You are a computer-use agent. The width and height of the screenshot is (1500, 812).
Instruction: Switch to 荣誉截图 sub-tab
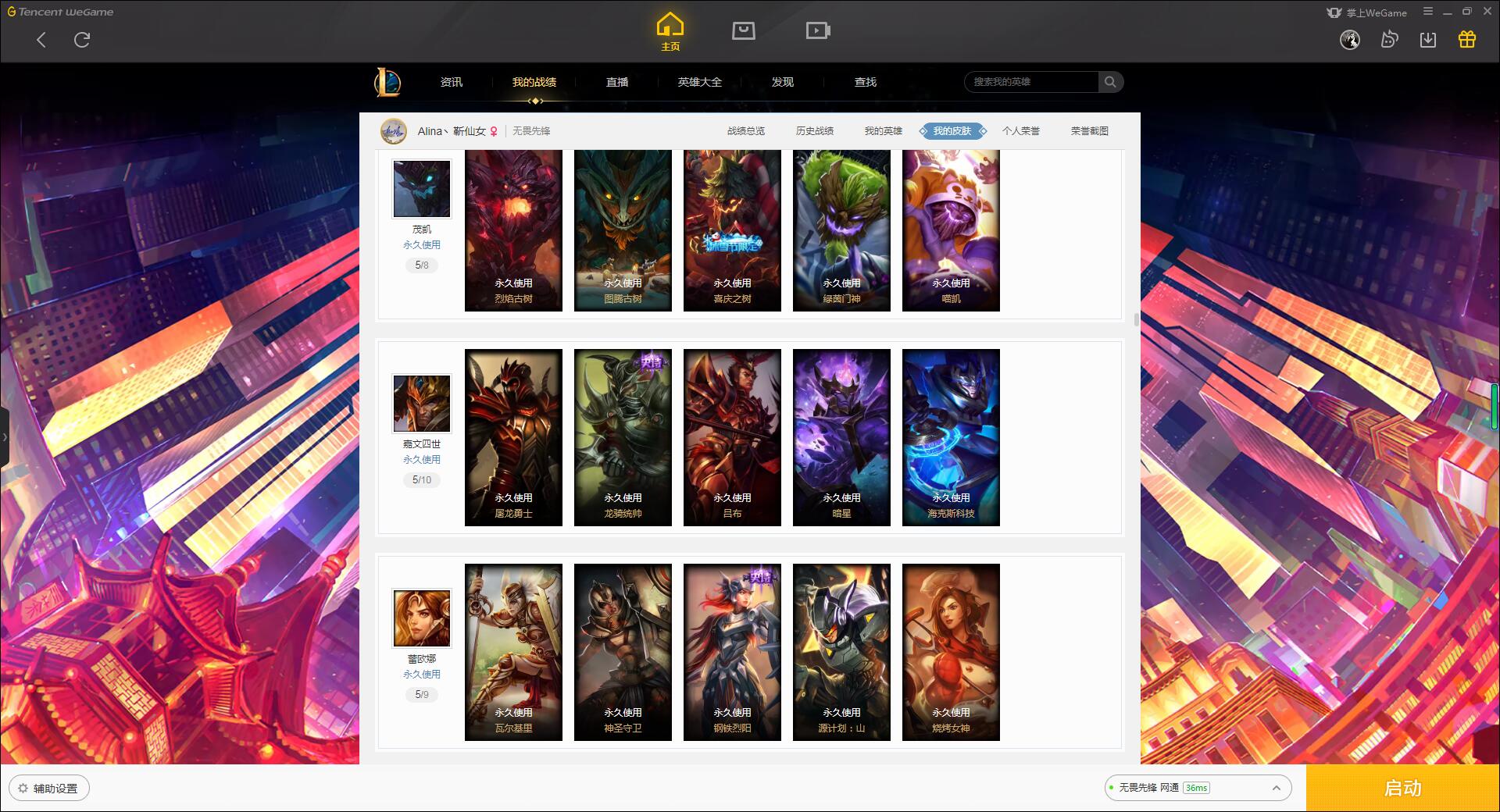point(1090,131)
